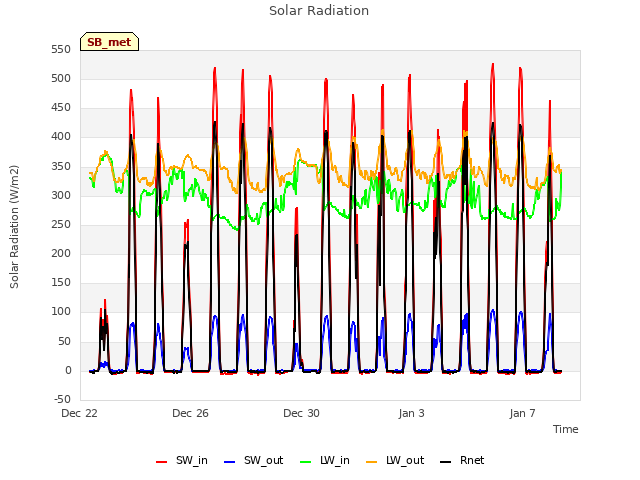Click the 550 y-axis tick value

61,50
